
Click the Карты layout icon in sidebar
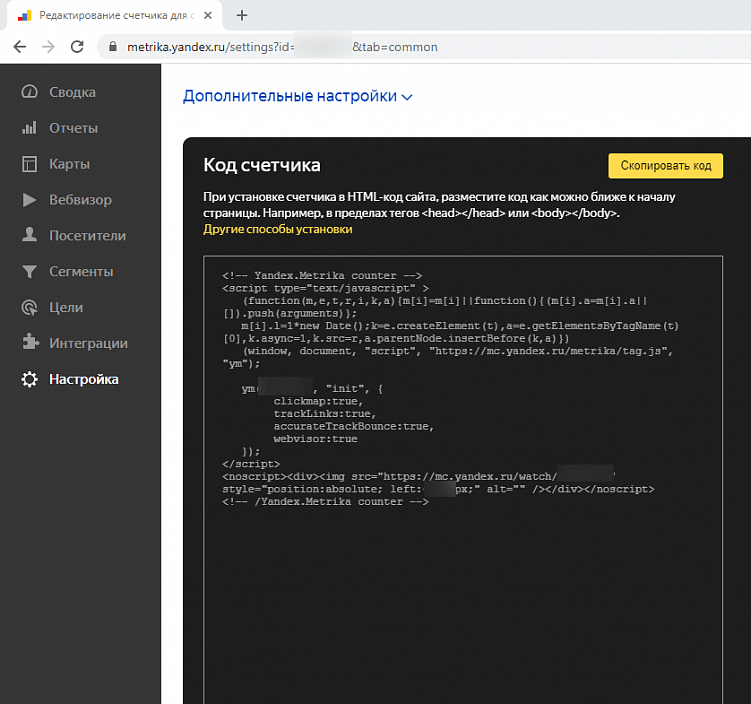tap(29, 164)
